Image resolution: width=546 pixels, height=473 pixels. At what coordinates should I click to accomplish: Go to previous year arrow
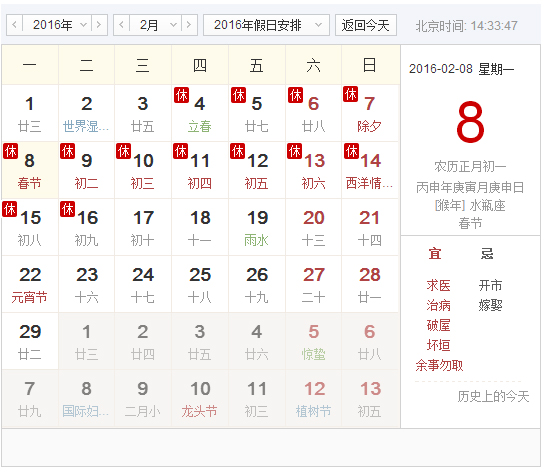coord(15,25)
